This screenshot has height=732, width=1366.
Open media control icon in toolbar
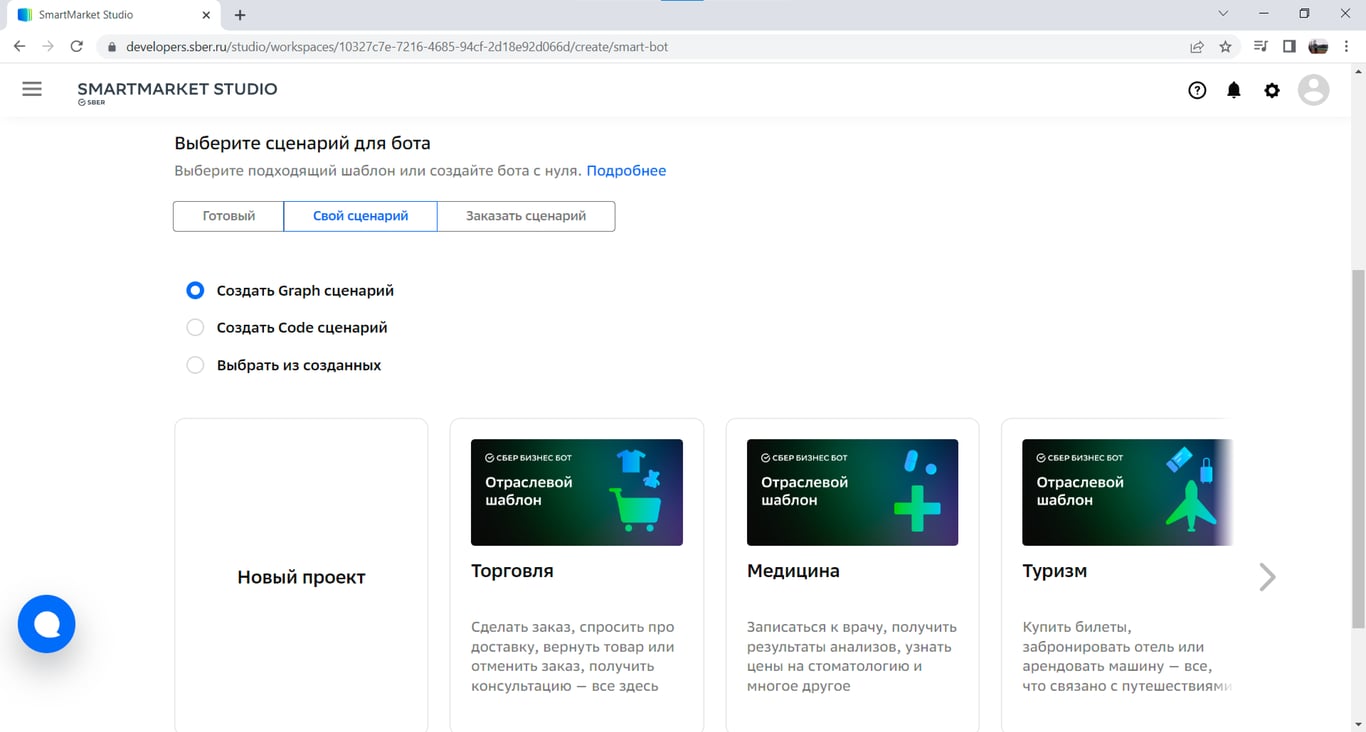(1260, 46)
